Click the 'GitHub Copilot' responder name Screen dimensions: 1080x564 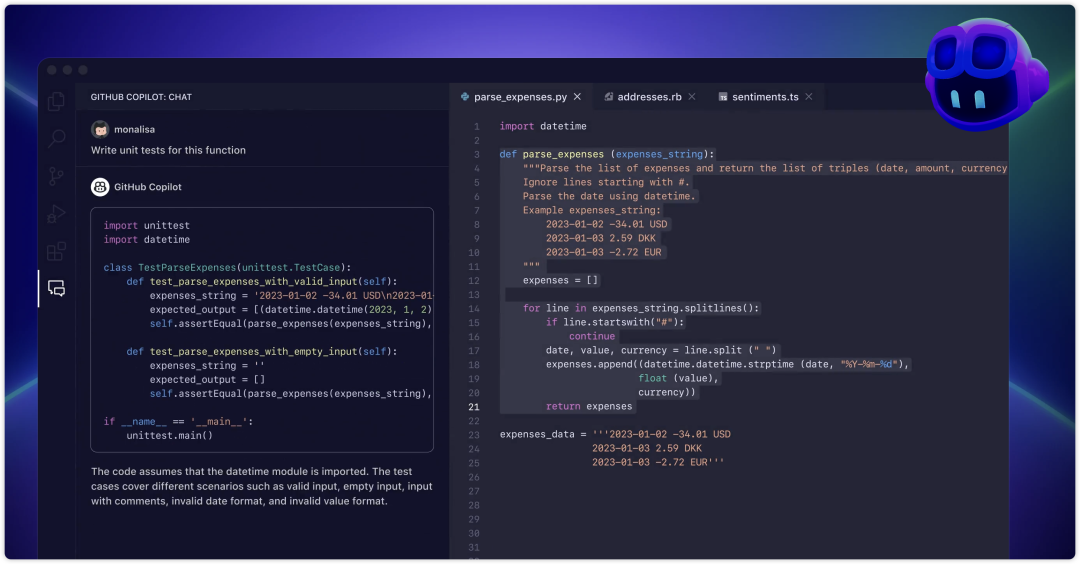pos(148,187)
